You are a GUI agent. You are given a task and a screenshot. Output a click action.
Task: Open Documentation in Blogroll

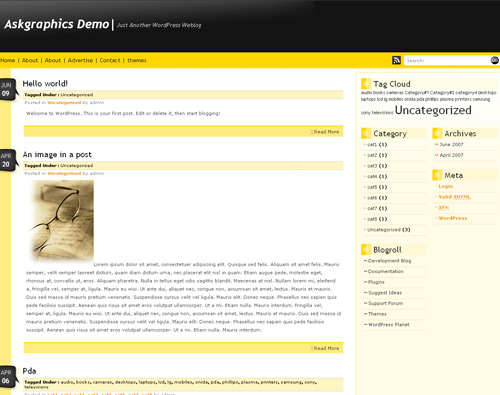[386, 271]
